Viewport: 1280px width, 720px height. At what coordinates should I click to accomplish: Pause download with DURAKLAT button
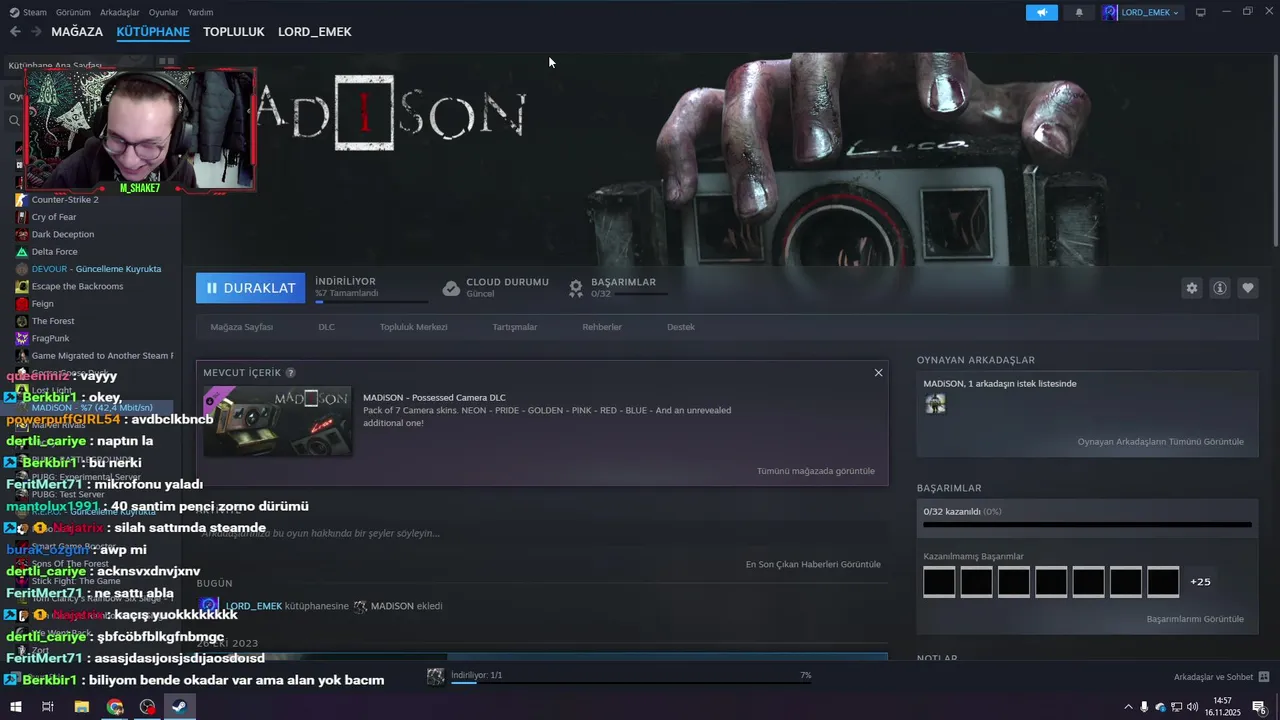tap(250, 288)
